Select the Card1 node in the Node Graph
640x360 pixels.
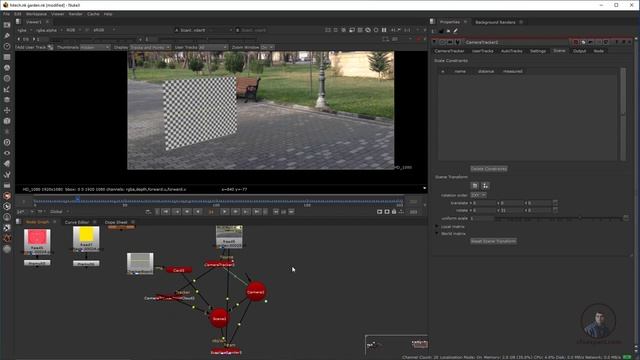pos(179,270)
